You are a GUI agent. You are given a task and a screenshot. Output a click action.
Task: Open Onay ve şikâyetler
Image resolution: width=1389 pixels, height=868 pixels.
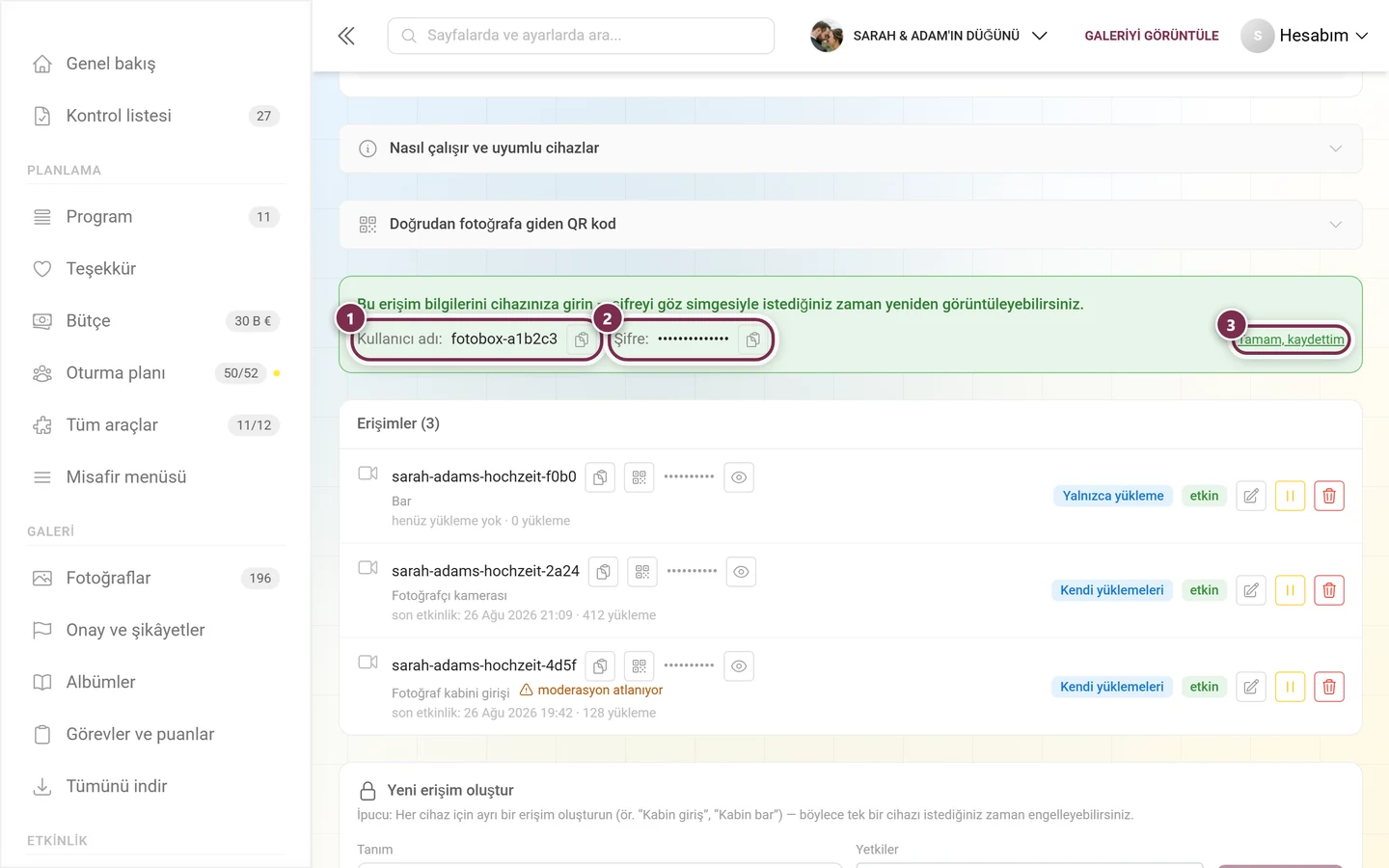coord(155,631)
